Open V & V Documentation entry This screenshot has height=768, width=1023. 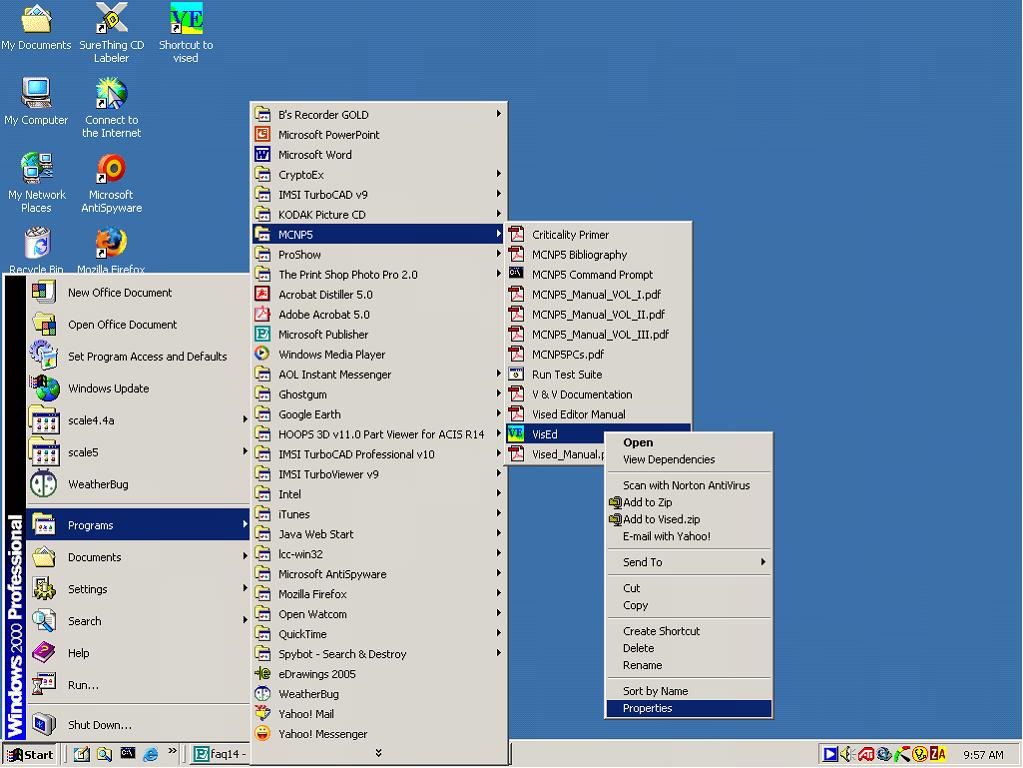pos(598,394)
